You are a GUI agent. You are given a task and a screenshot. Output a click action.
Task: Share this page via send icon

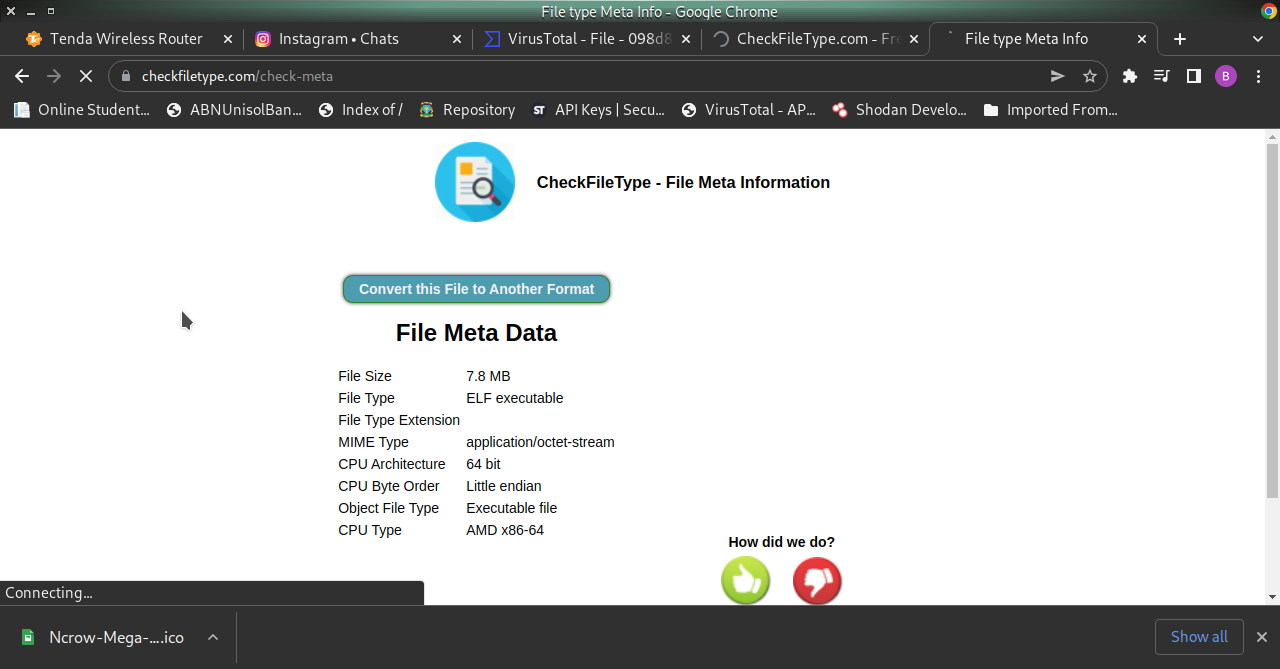tap(1057, 76)
